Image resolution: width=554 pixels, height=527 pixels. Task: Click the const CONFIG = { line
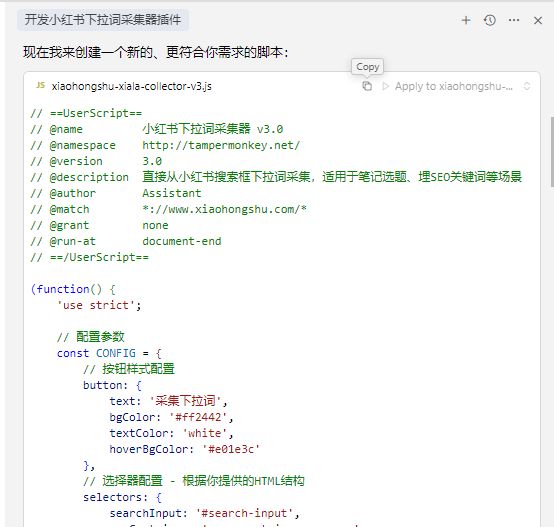[109, 353]
